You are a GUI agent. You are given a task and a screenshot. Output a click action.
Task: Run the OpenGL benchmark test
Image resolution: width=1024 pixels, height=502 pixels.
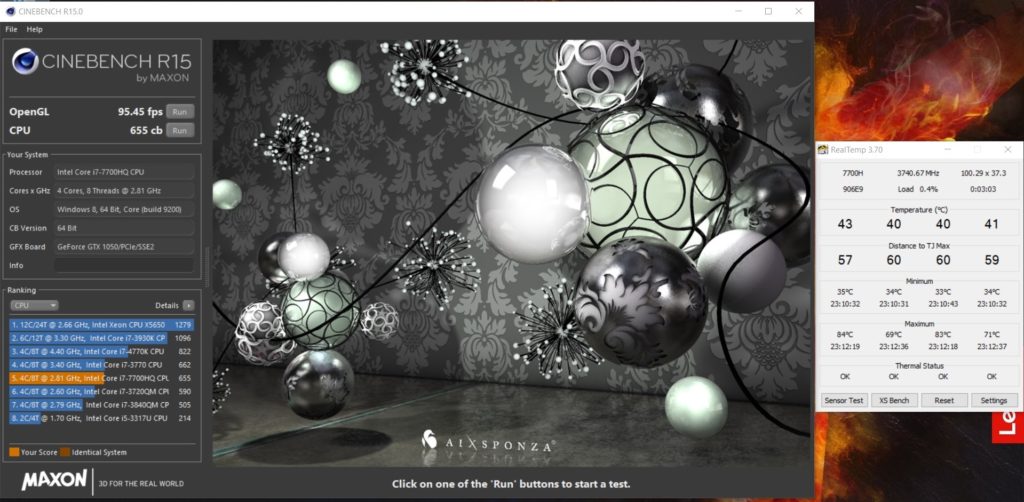pyautogui.click(x=180, y=111)
